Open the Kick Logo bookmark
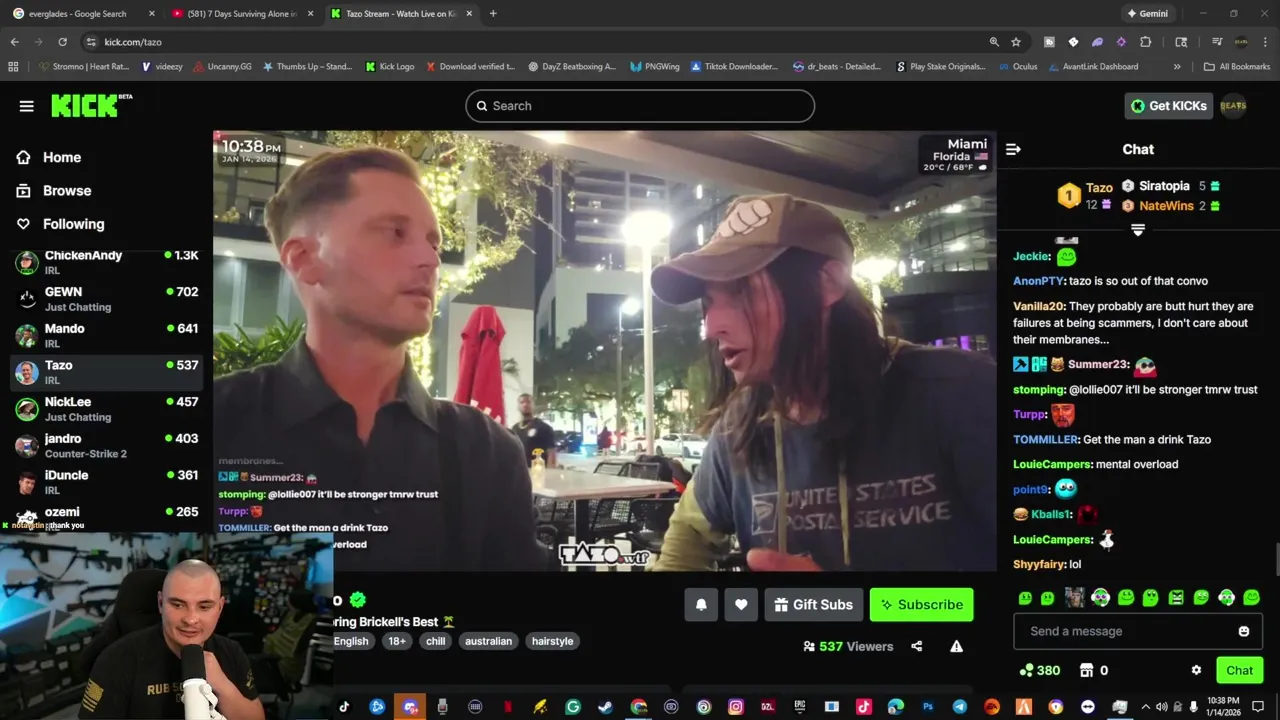This screenshot has height=720, width=1280. [390, 67]
